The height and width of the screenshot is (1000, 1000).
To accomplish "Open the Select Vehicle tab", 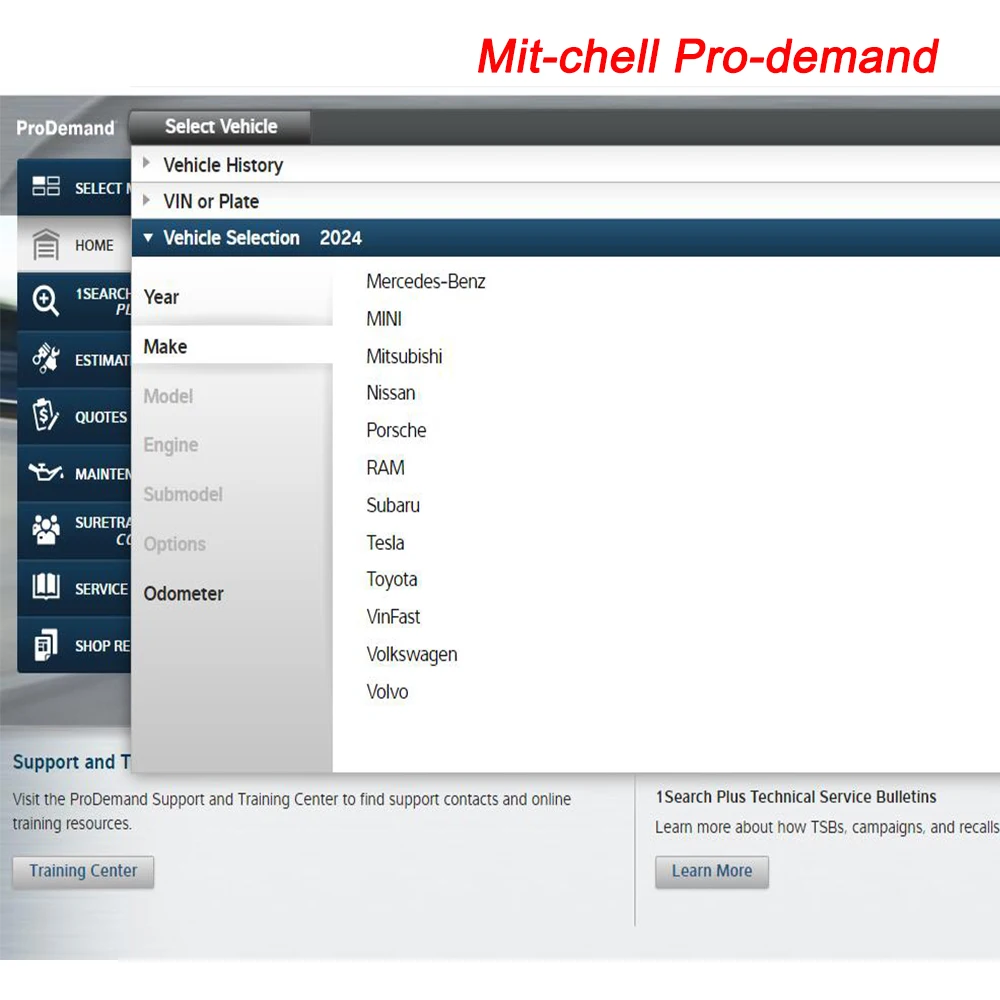I will tap(221, 126).
